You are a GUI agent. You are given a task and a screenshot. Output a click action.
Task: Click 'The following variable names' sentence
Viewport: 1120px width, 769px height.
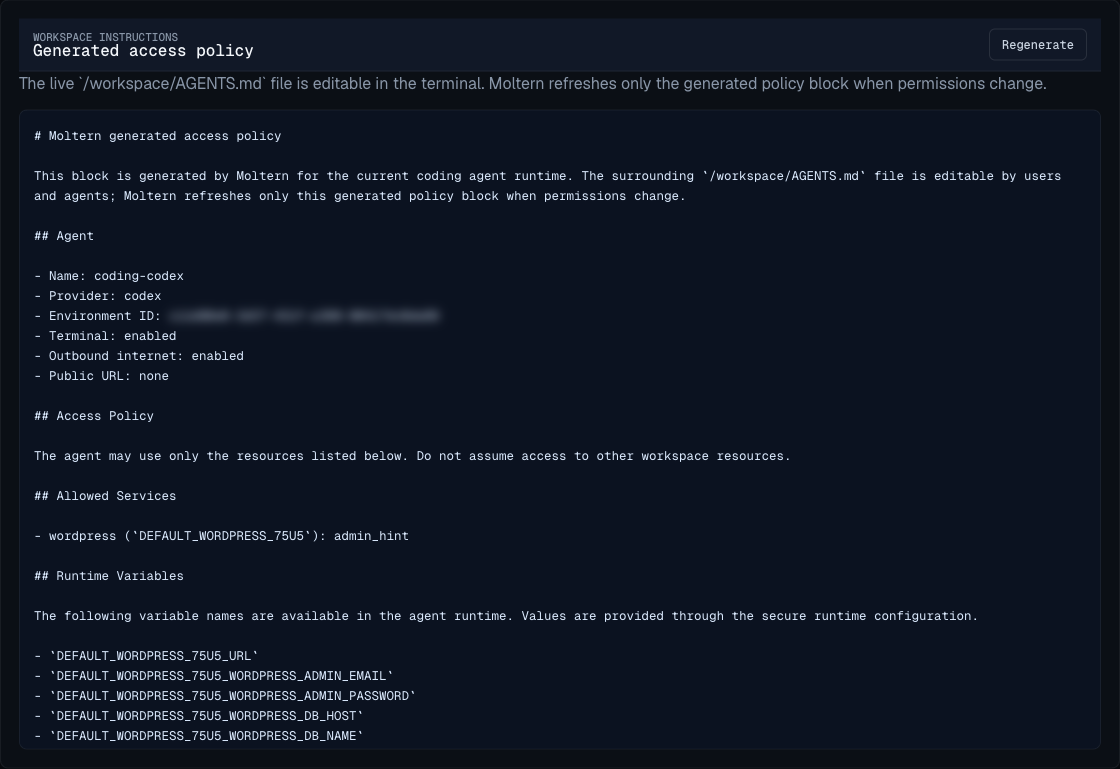pos(506,615)
